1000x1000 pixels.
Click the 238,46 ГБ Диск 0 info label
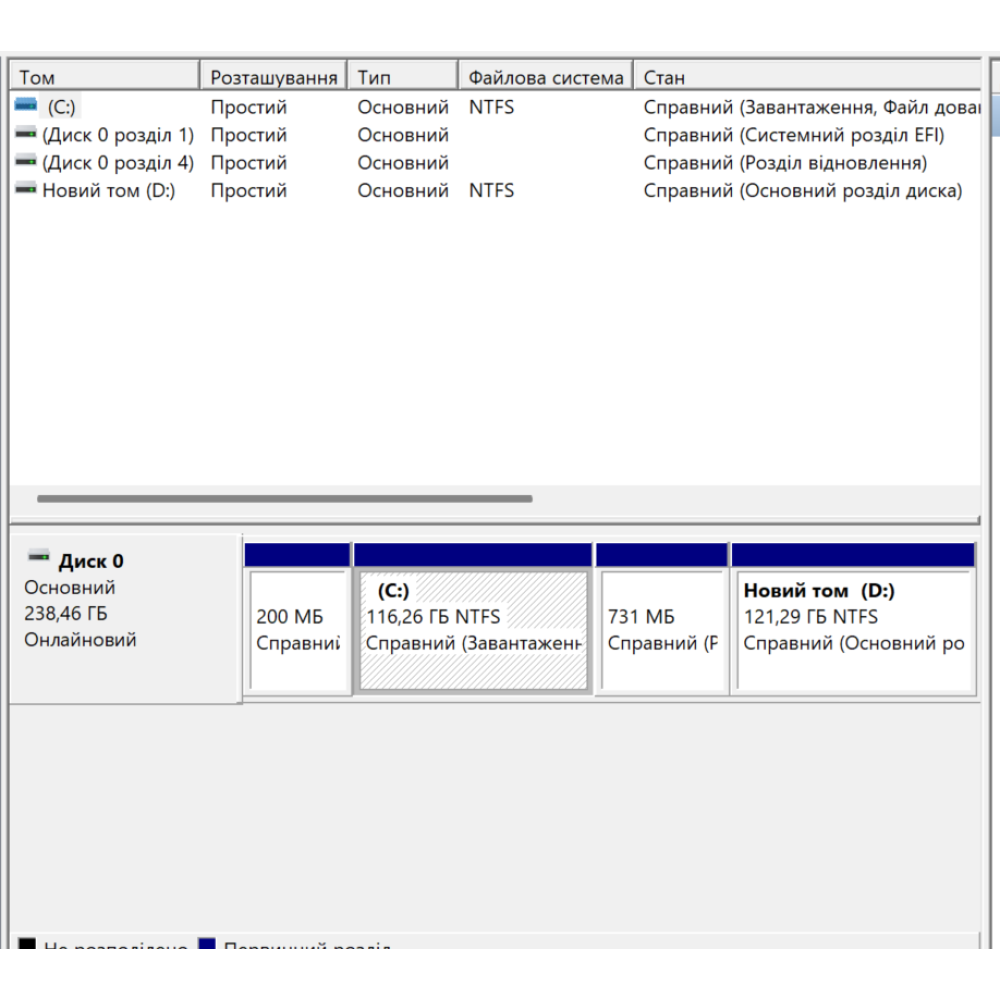click(x=66, y=614)
